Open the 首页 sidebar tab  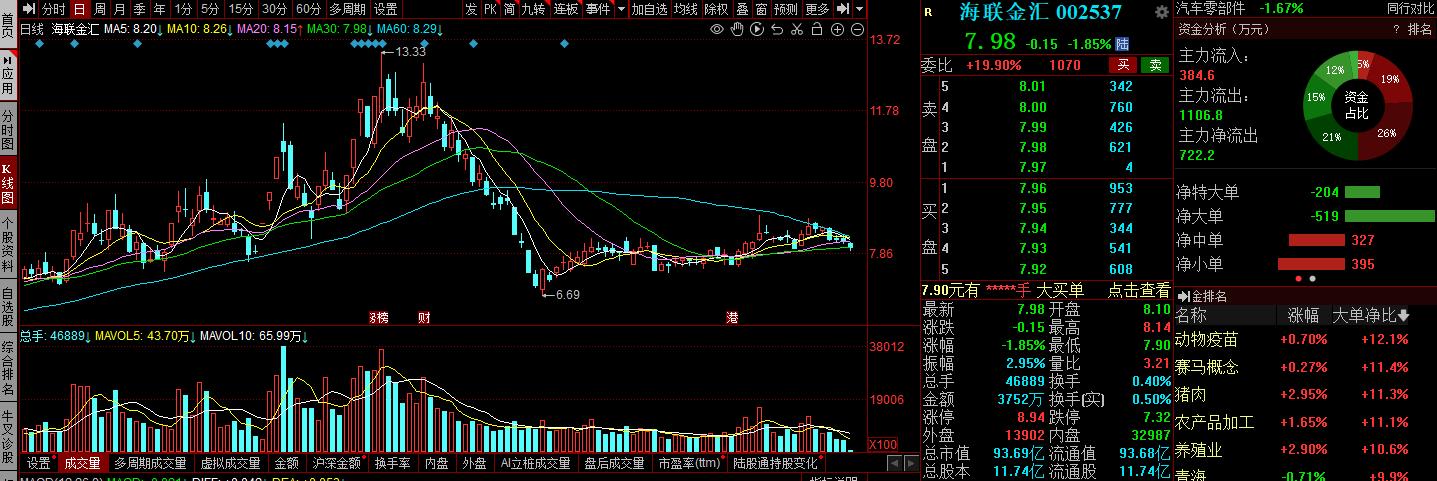pyautogui.click(x=8, y=25)
